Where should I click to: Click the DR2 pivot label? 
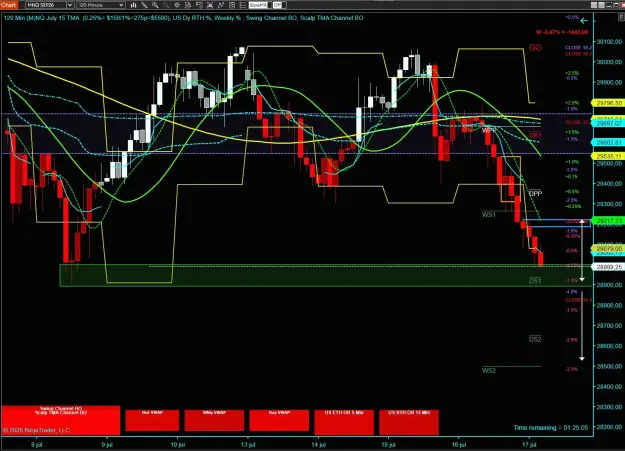tap(535, 48)
